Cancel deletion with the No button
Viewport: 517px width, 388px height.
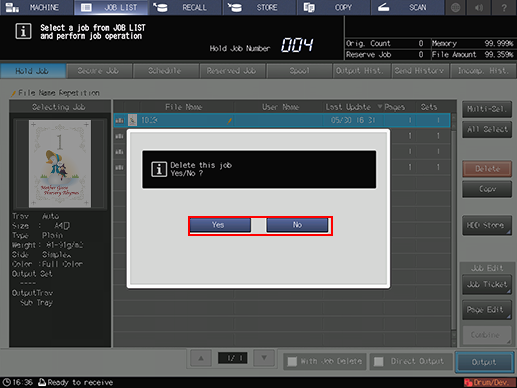(297, 225)
